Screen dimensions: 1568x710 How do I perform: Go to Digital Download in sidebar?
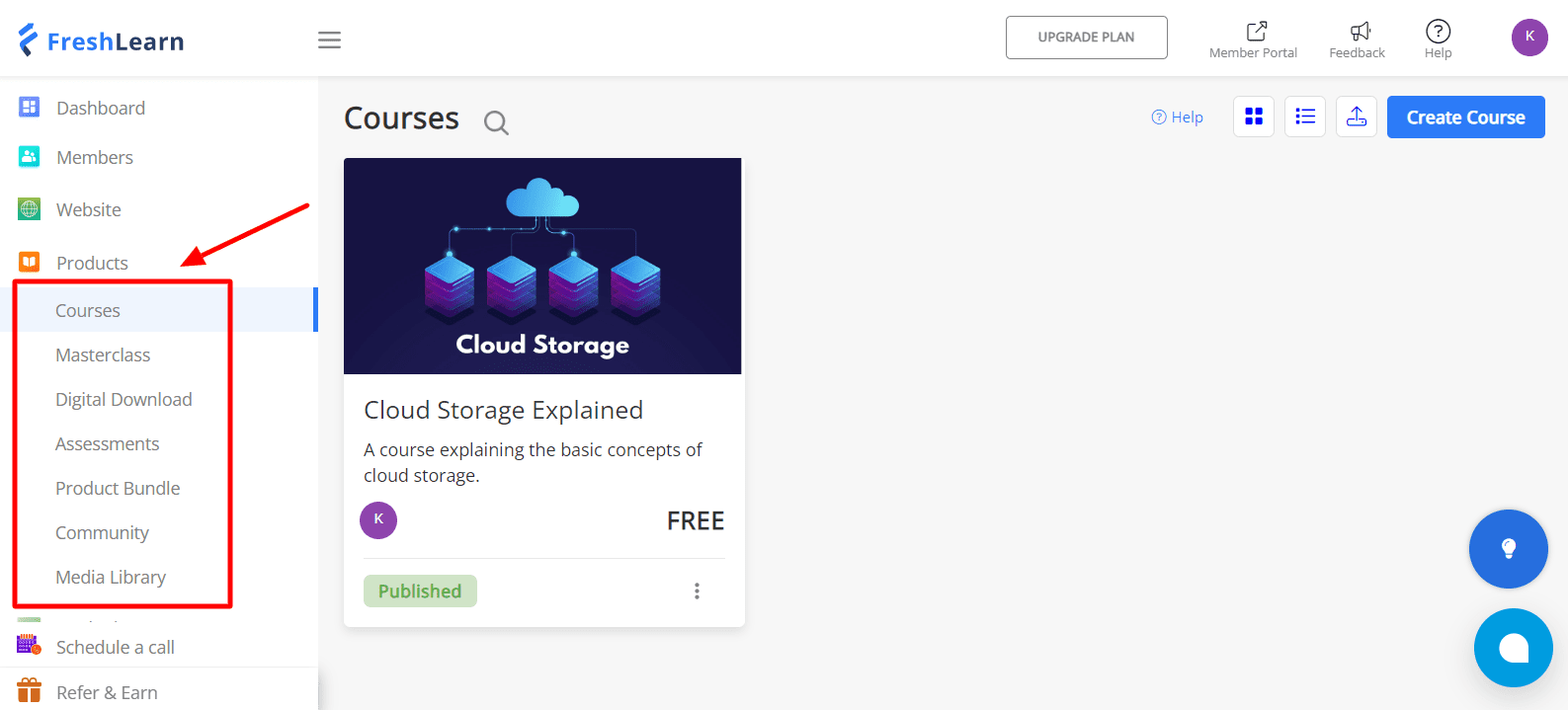pyautogui.click(x=124, y=399)
